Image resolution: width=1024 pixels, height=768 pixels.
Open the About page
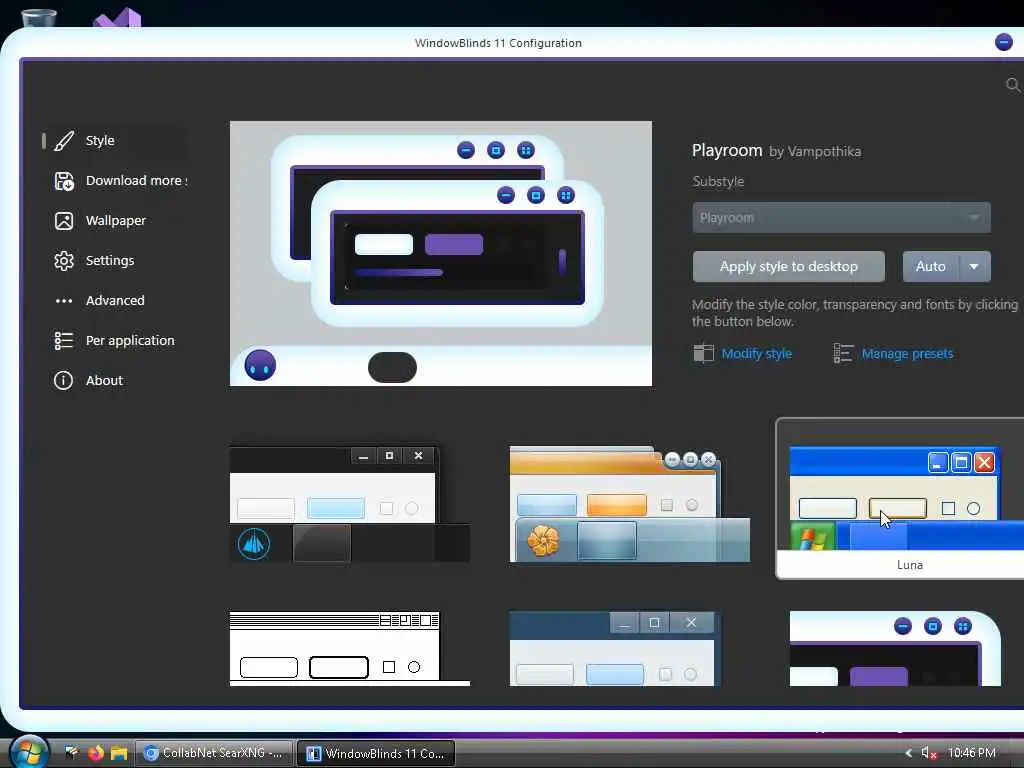(114, 380)
